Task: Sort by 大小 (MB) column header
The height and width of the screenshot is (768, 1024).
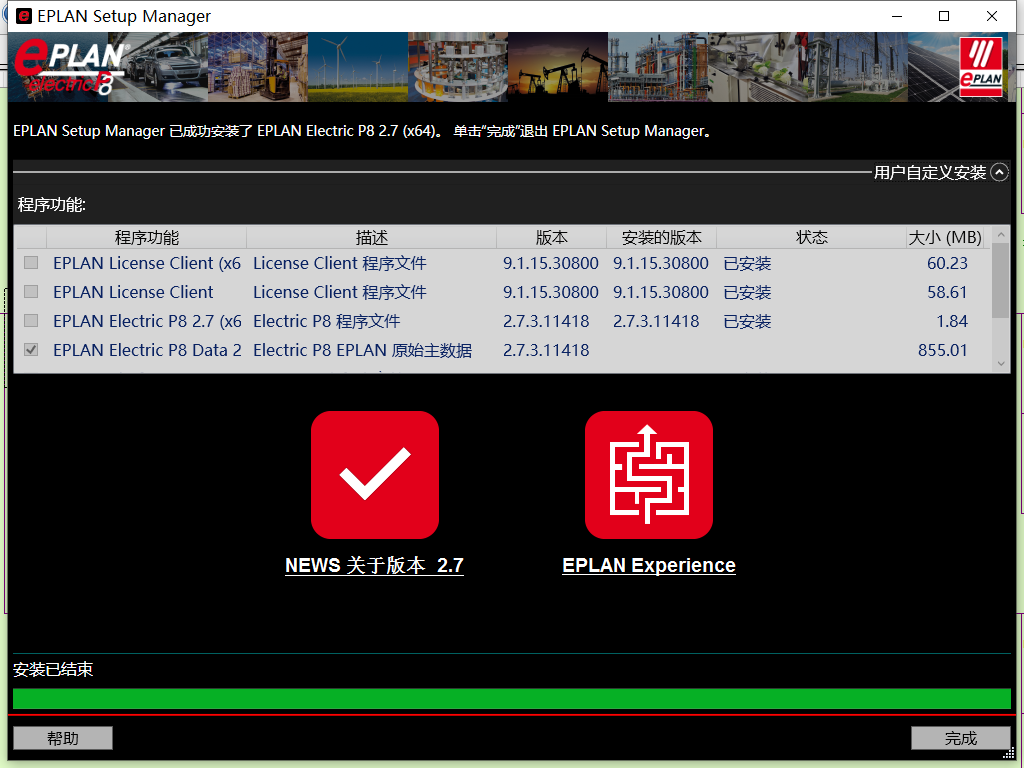Action: (945, 237)
